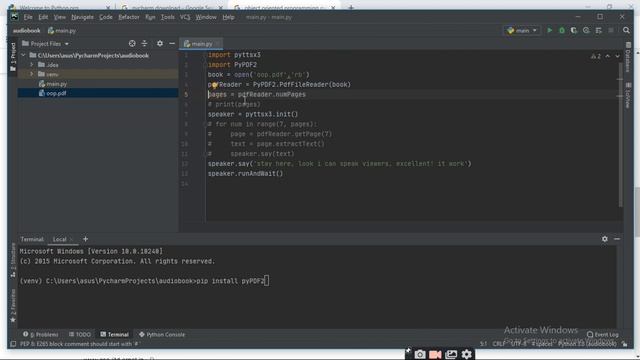The height and width of the screenshot is (360, 640).
Task: Open the Help menu
Action: point(228,17)
